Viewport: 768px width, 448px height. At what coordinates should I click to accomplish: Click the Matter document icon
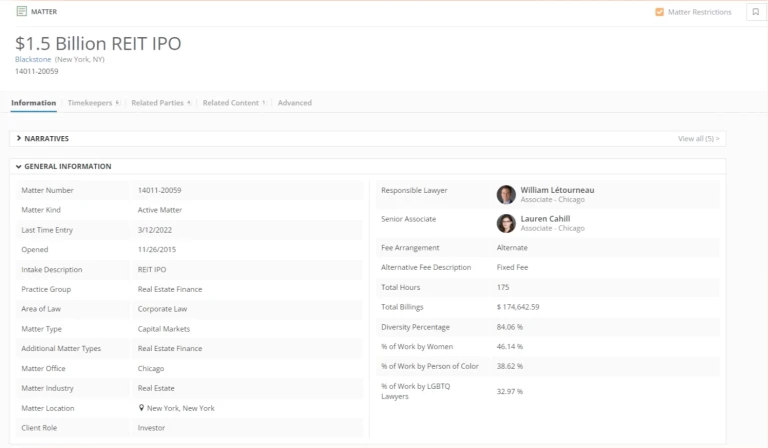[21, 11]
